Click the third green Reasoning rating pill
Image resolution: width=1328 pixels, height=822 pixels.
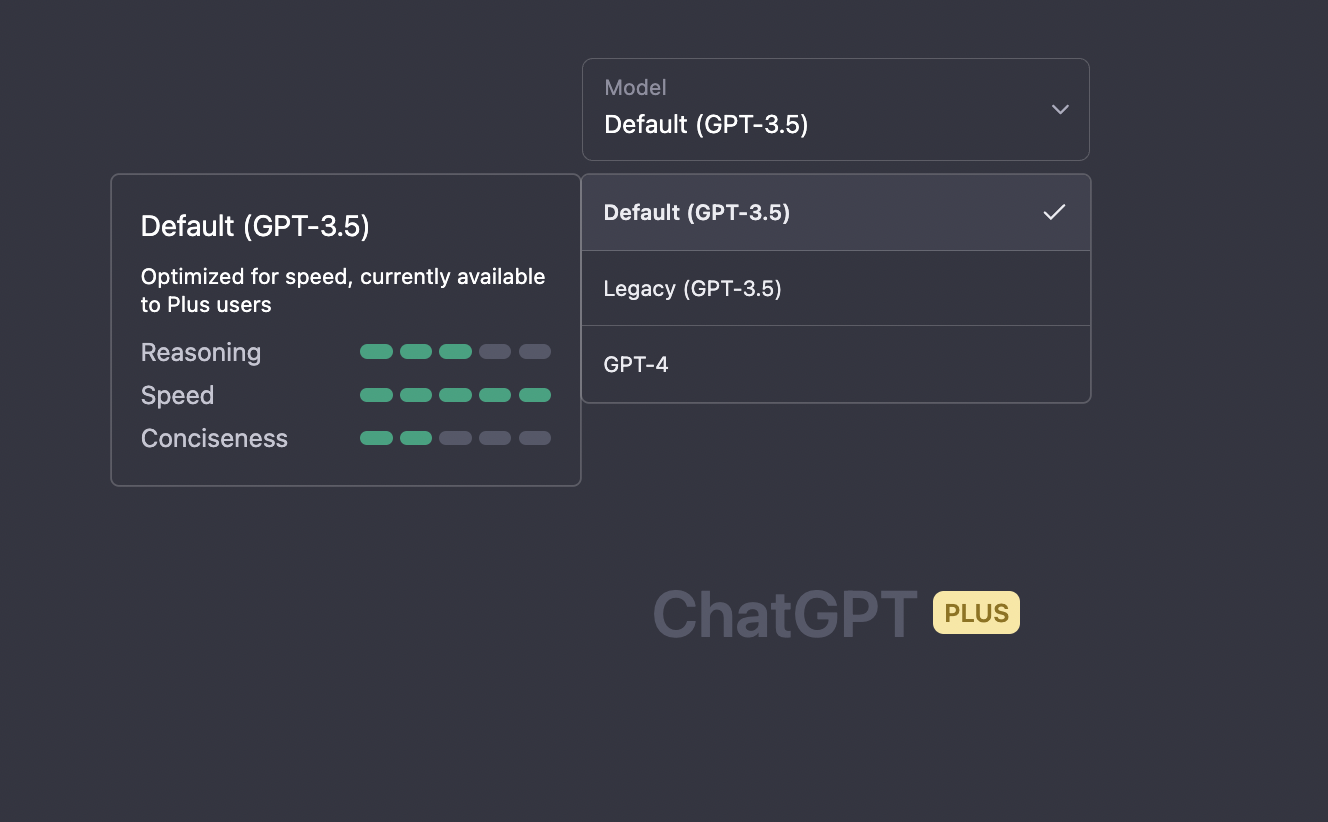[455, 352]
